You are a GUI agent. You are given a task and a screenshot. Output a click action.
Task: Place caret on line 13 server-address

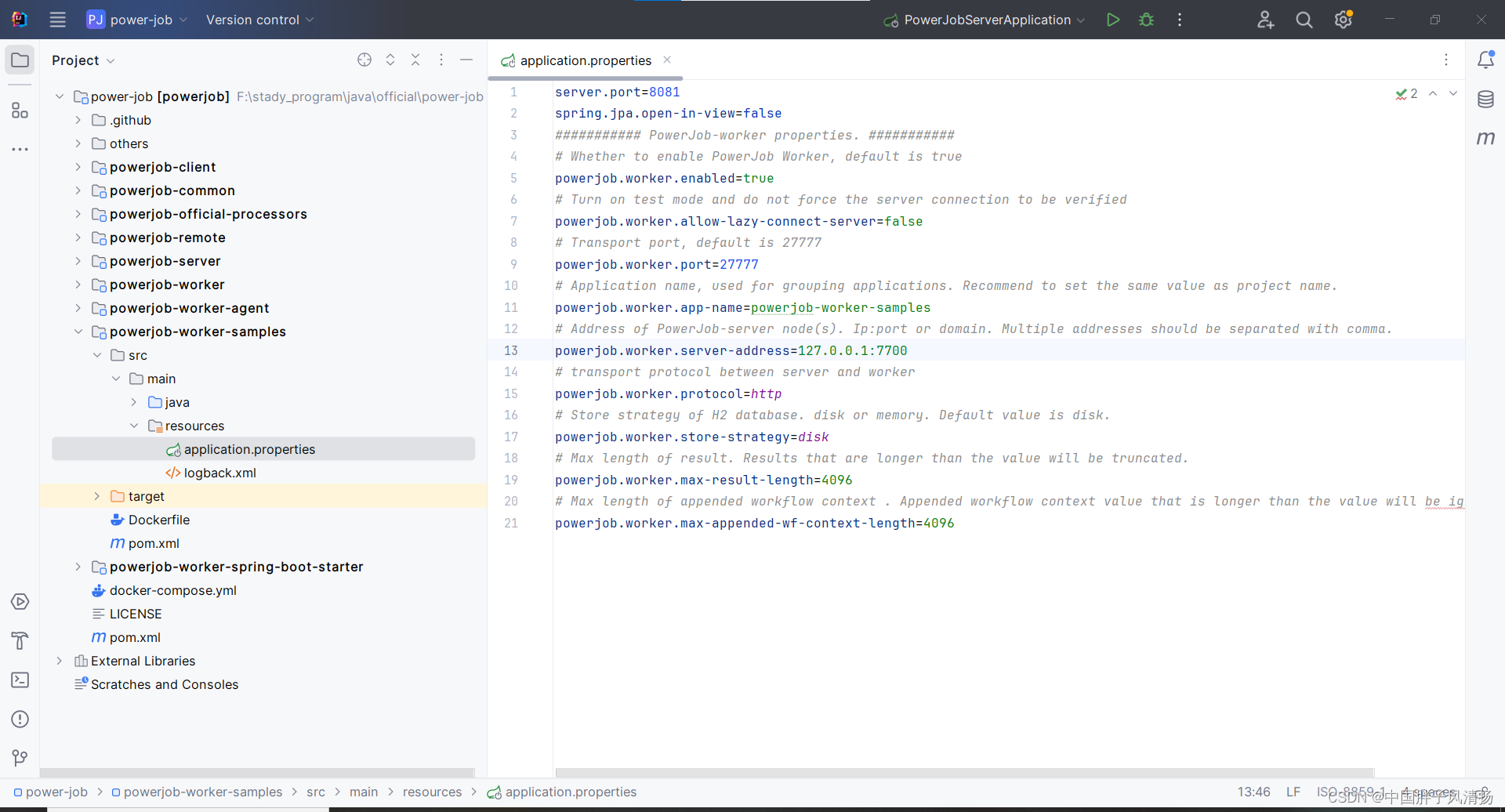731,350
